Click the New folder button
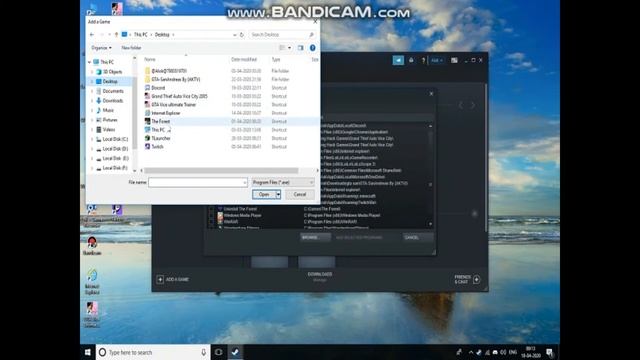640x360 pixels. point(131,48)
